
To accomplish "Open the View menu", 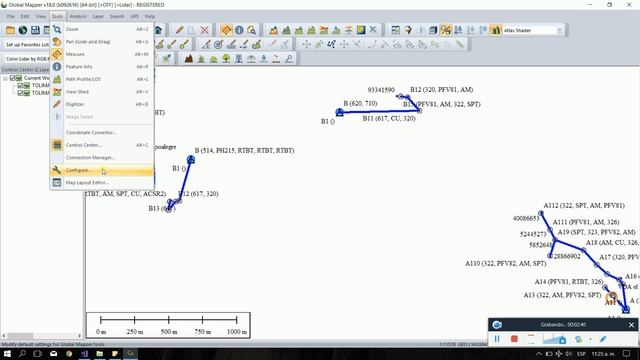I will click(x=40, y=16).
